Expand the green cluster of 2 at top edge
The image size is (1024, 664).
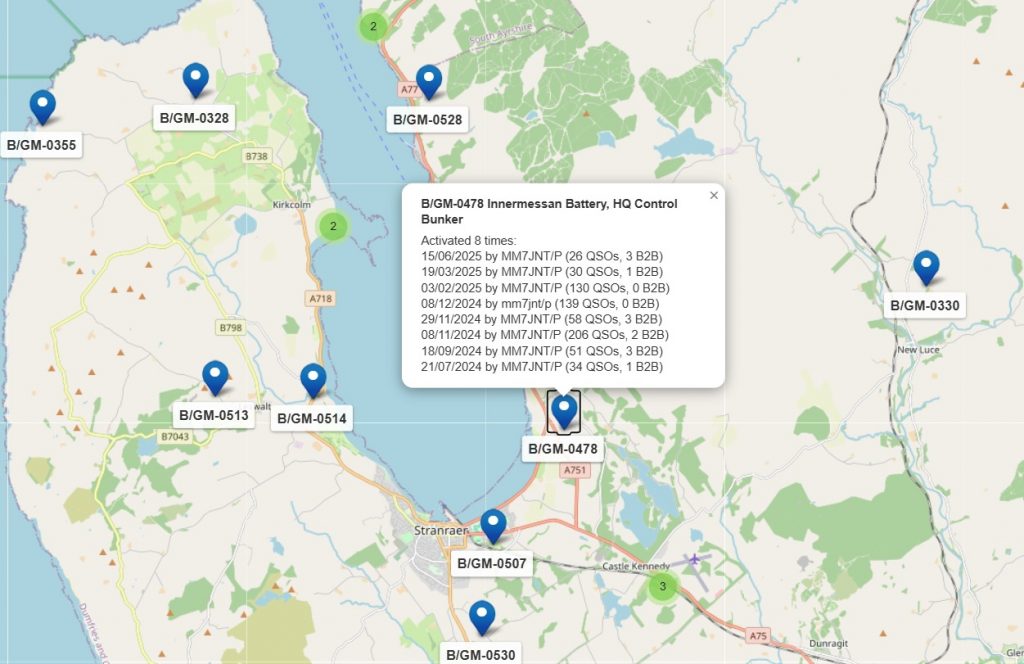pos(372,26)
